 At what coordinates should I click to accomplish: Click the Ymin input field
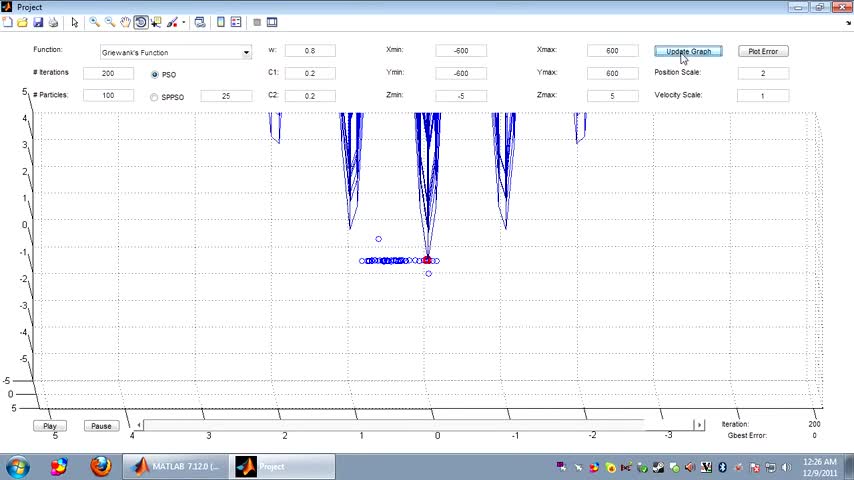click(461, 73)
